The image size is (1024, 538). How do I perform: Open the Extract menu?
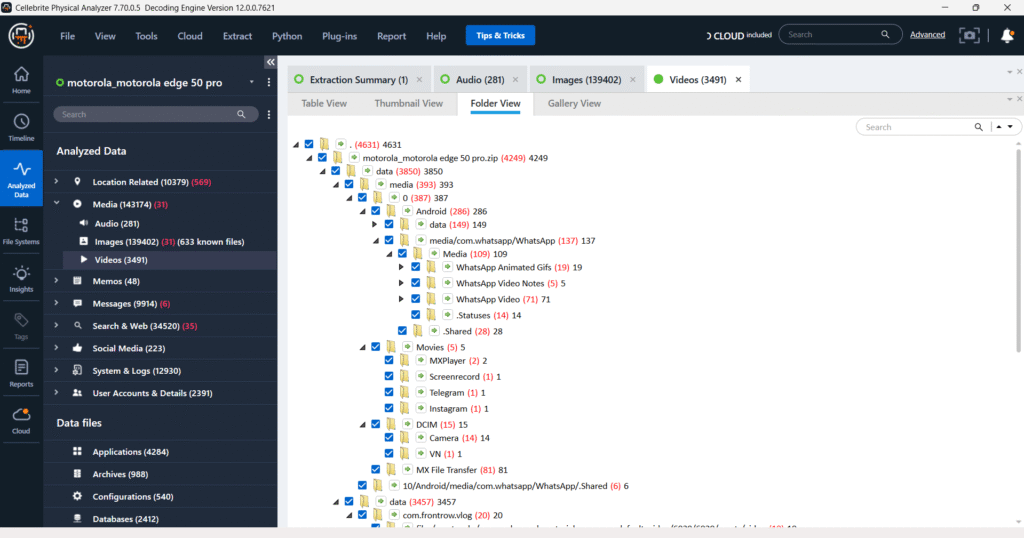click(237, 36)
